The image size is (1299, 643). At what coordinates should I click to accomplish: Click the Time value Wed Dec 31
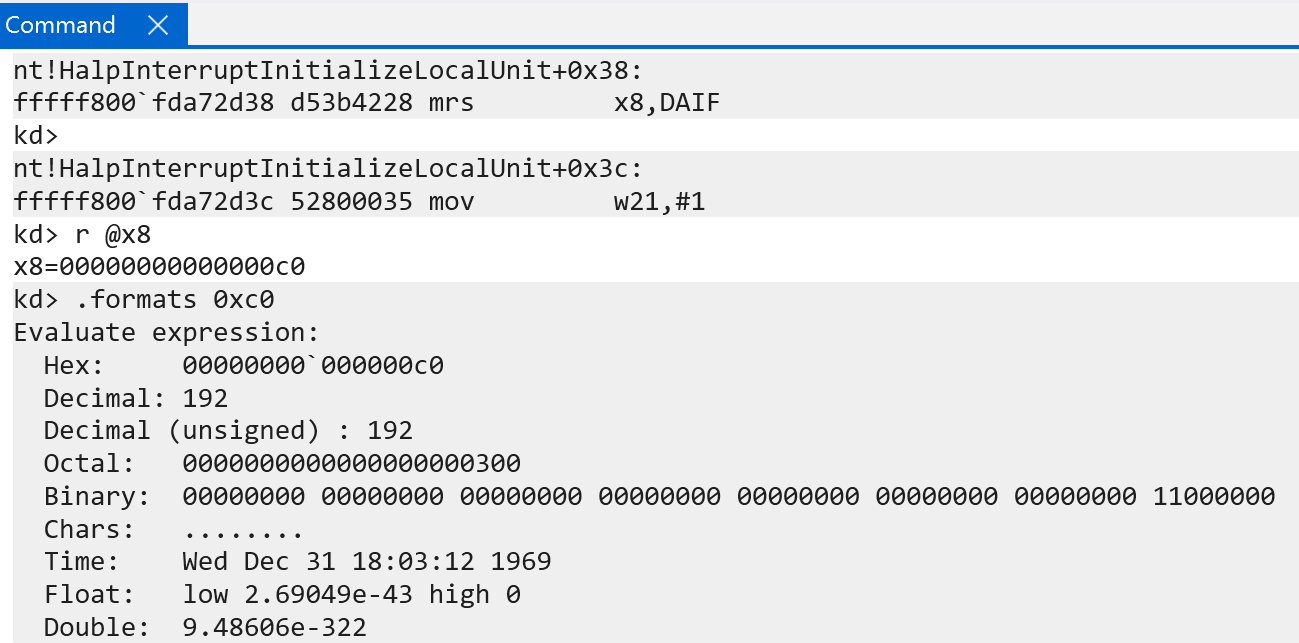tap(366, 561)
